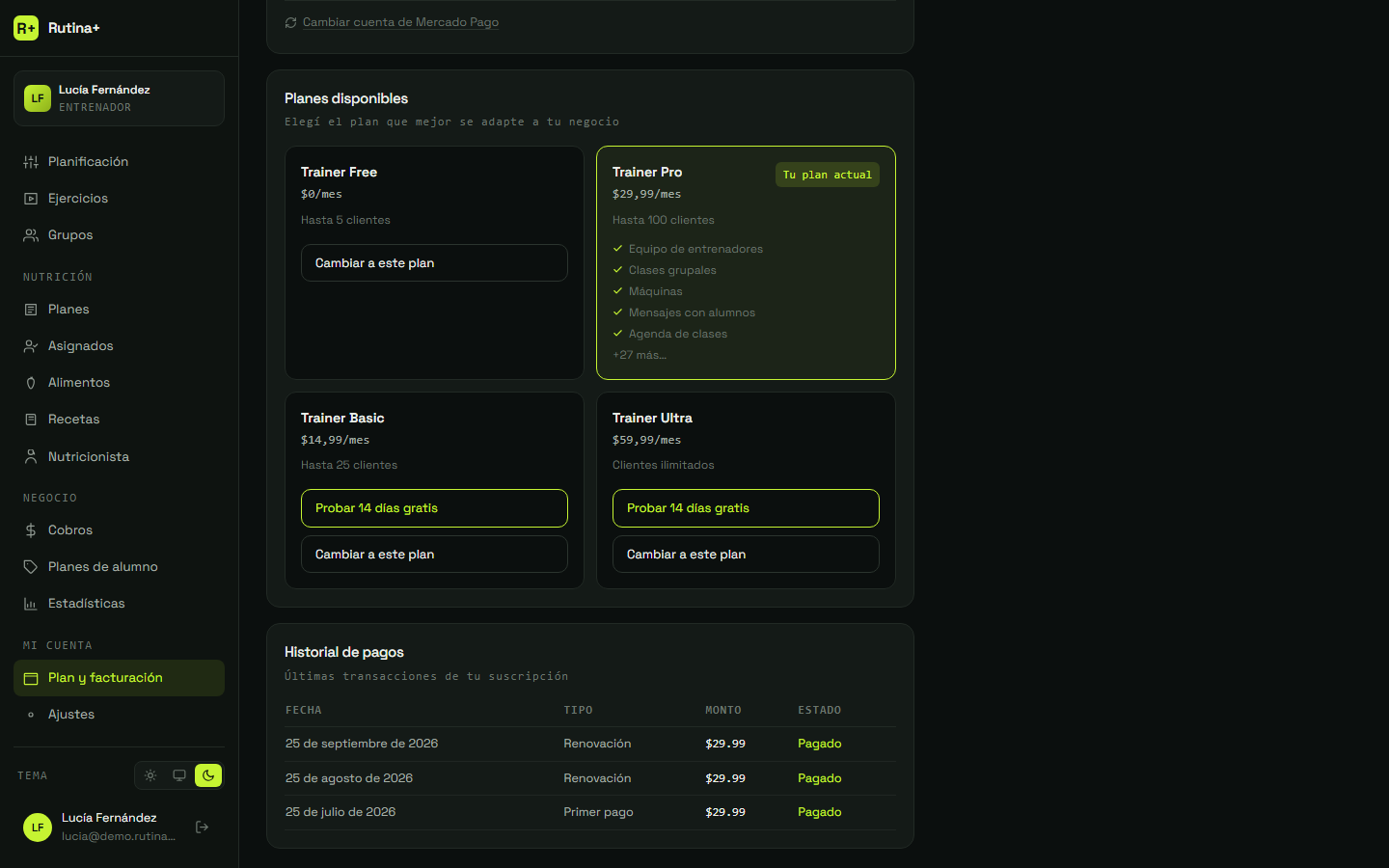Click the Alimentos icon
Viewport: 1389px width, 868px height.
click(31, 383)
